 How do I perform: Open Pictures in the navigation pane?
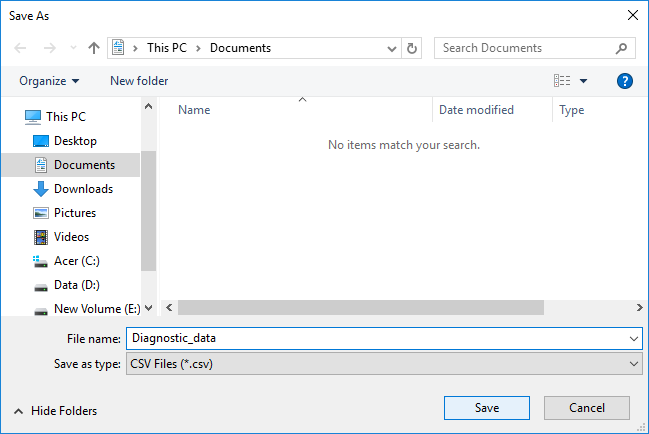tap(65, 213)
